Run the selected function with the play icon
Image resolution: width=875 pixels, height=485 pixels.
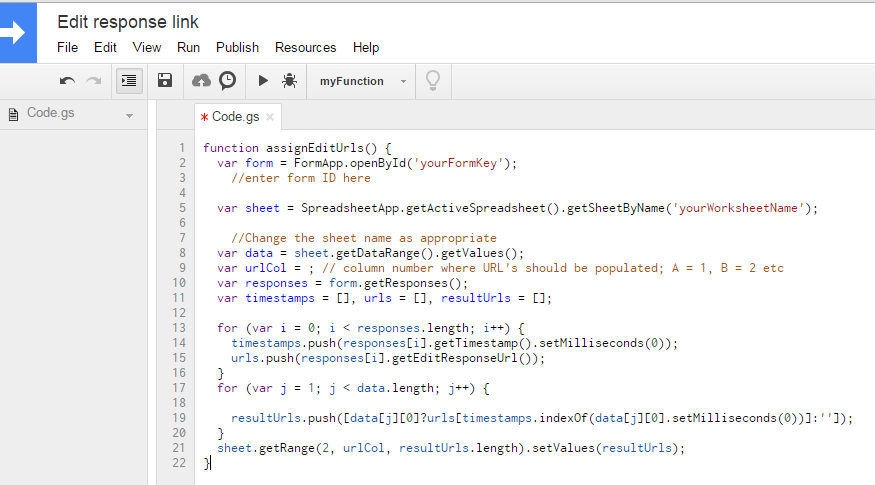263,81
